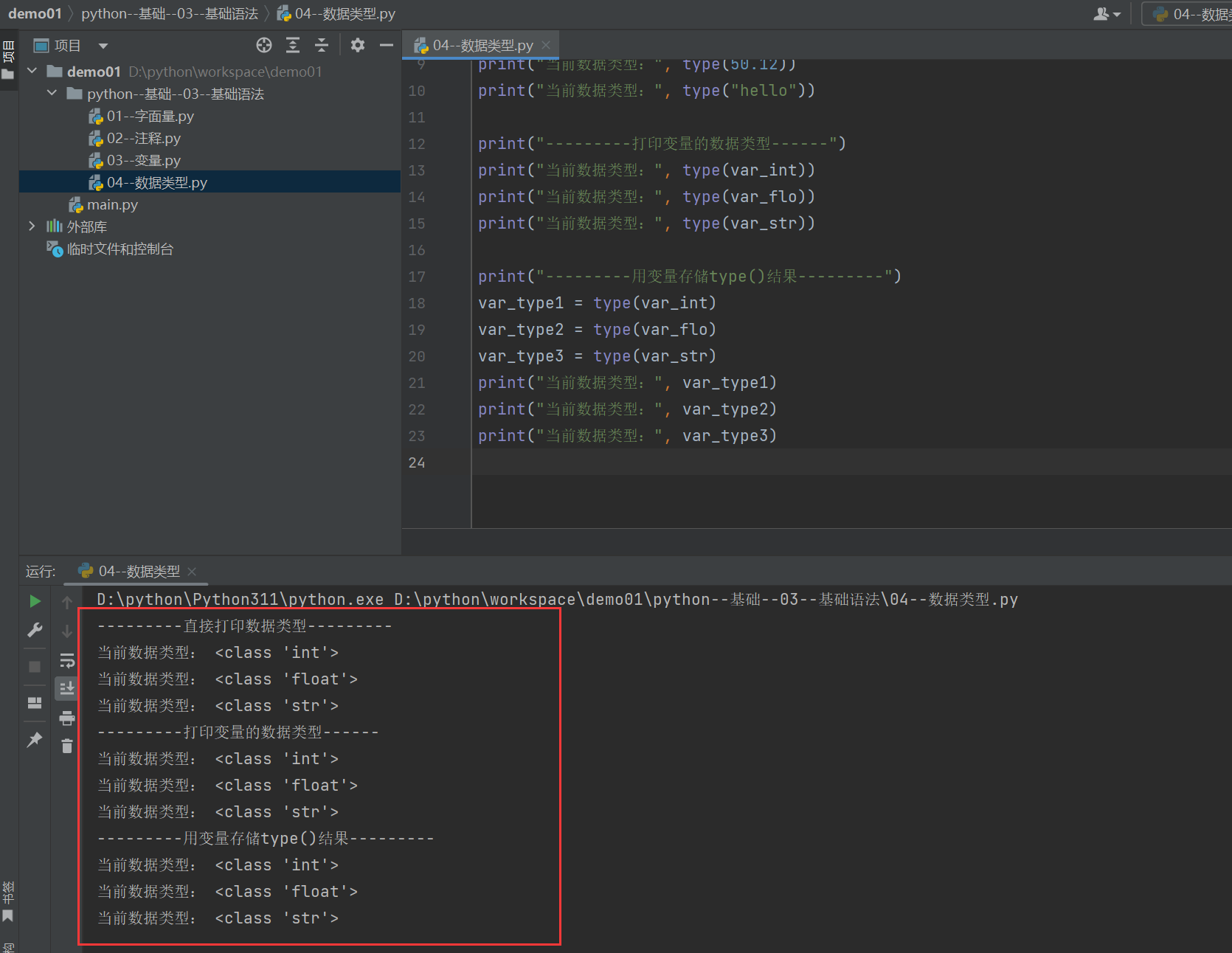Image resolution: width=1232 pixels, height=953 pixels.
Task: Place cursor on var_type3 = type(var_str)
Action: (597, 356)
